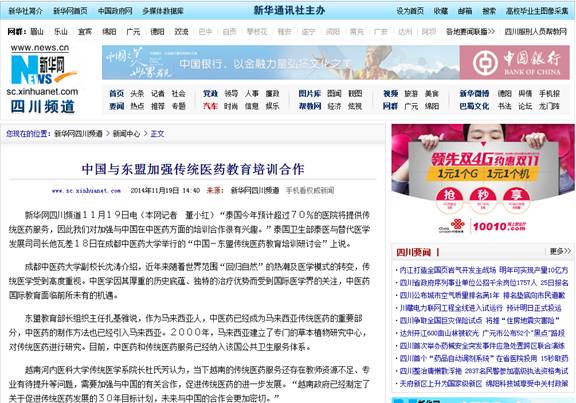The height and width of the screenshot is (403, 576).
Task: Open www.sc.xinhuanet.com link under title
Action: (86, 191)
